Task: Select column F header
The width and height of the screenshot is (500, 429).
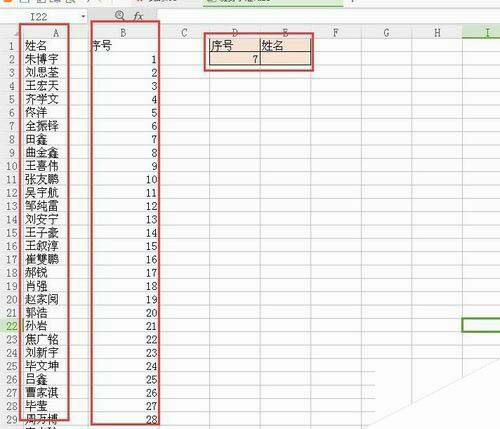Action: pos(336,33)
